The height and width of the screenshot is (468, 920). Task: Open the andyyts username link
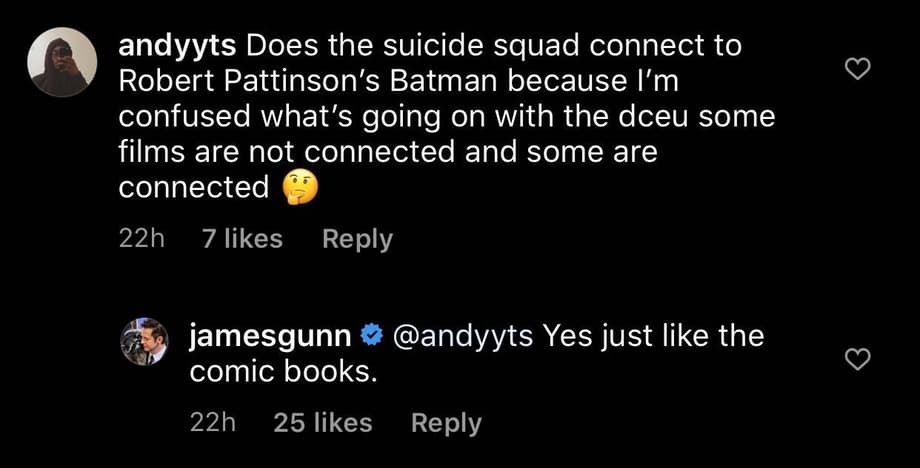(176, 46)
